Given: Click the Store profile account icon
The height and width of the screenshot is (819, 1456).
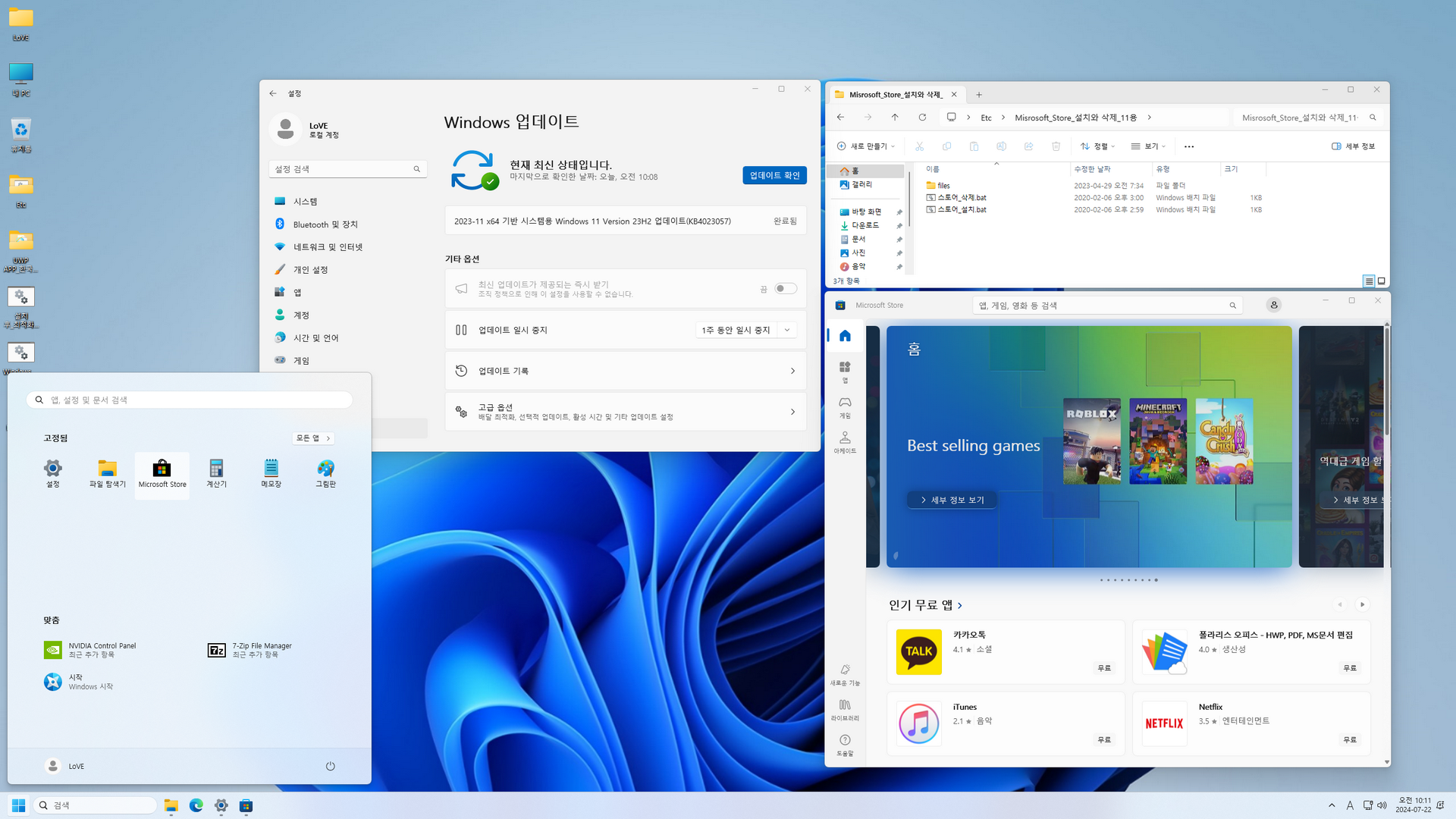Looking at the screenshot, I should [x=1273, y=305].
